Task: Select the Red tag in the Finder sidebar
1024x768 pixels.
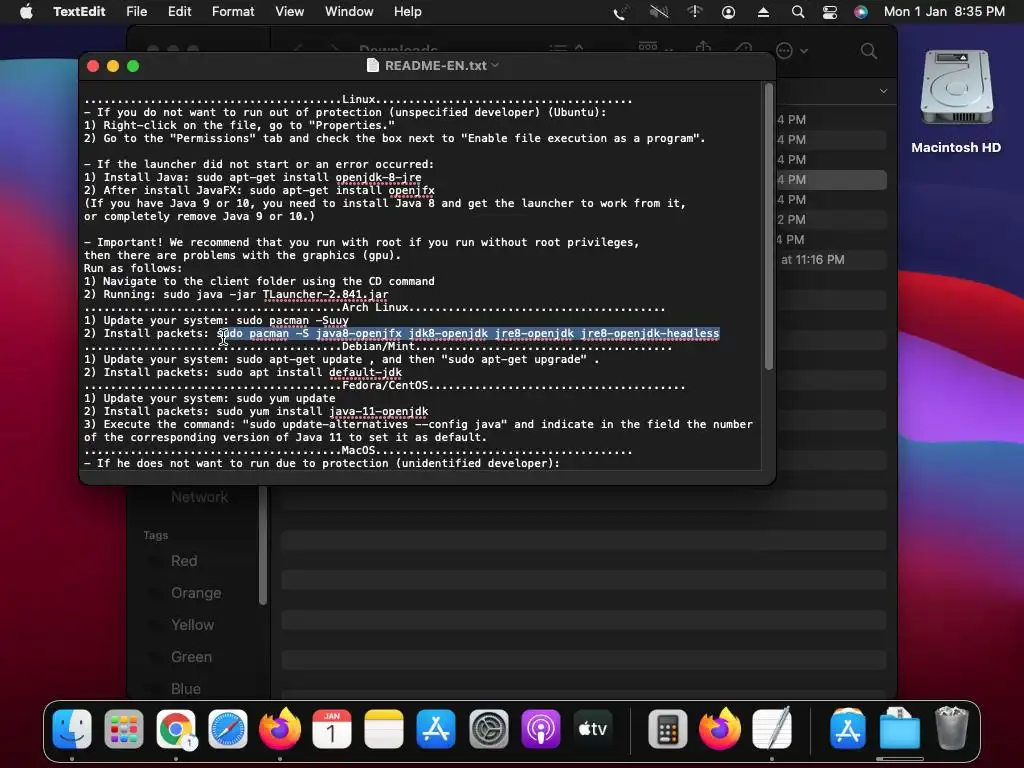Action: (x=184, y=561)
